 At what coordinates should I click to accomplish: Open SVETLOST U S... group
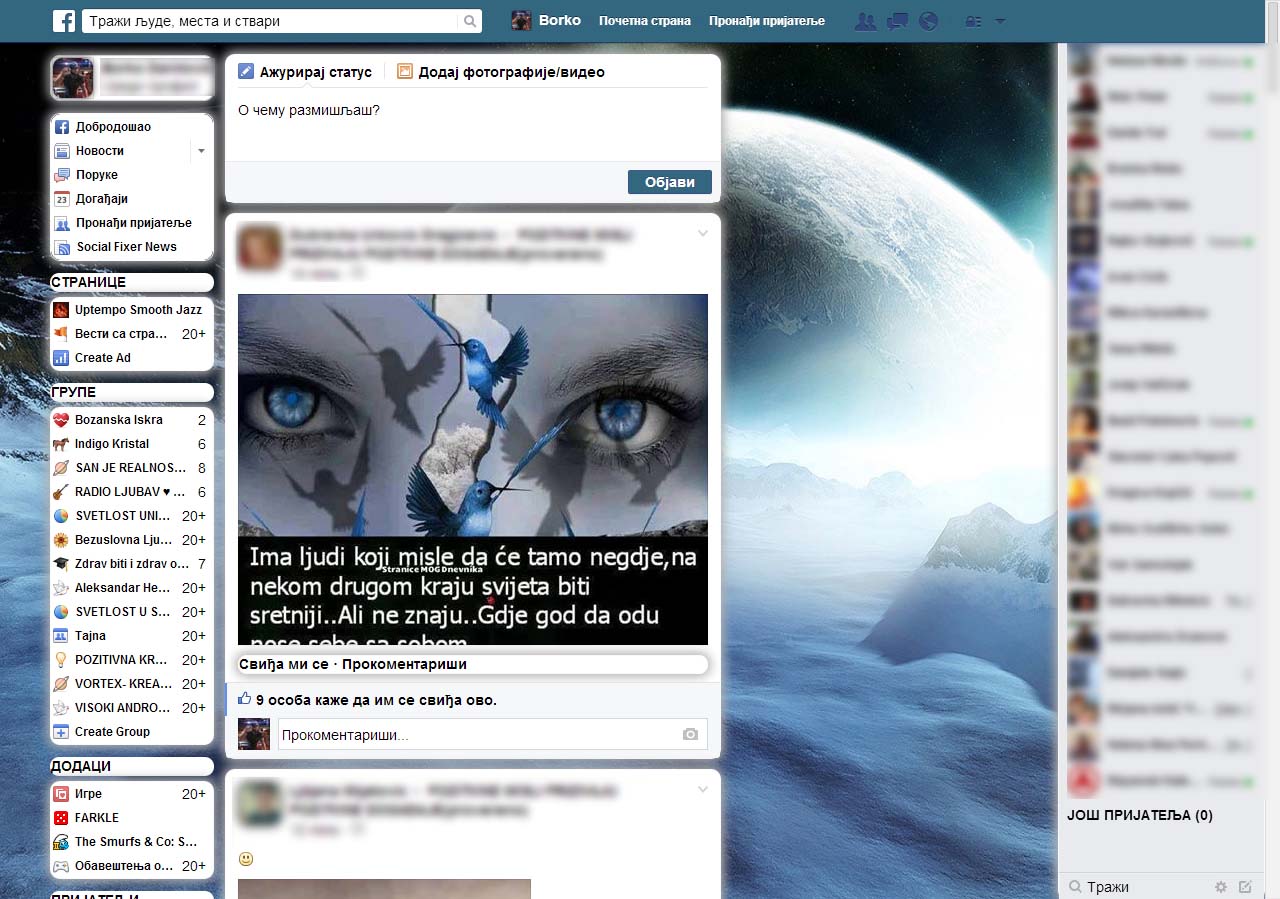click(131, 612)
